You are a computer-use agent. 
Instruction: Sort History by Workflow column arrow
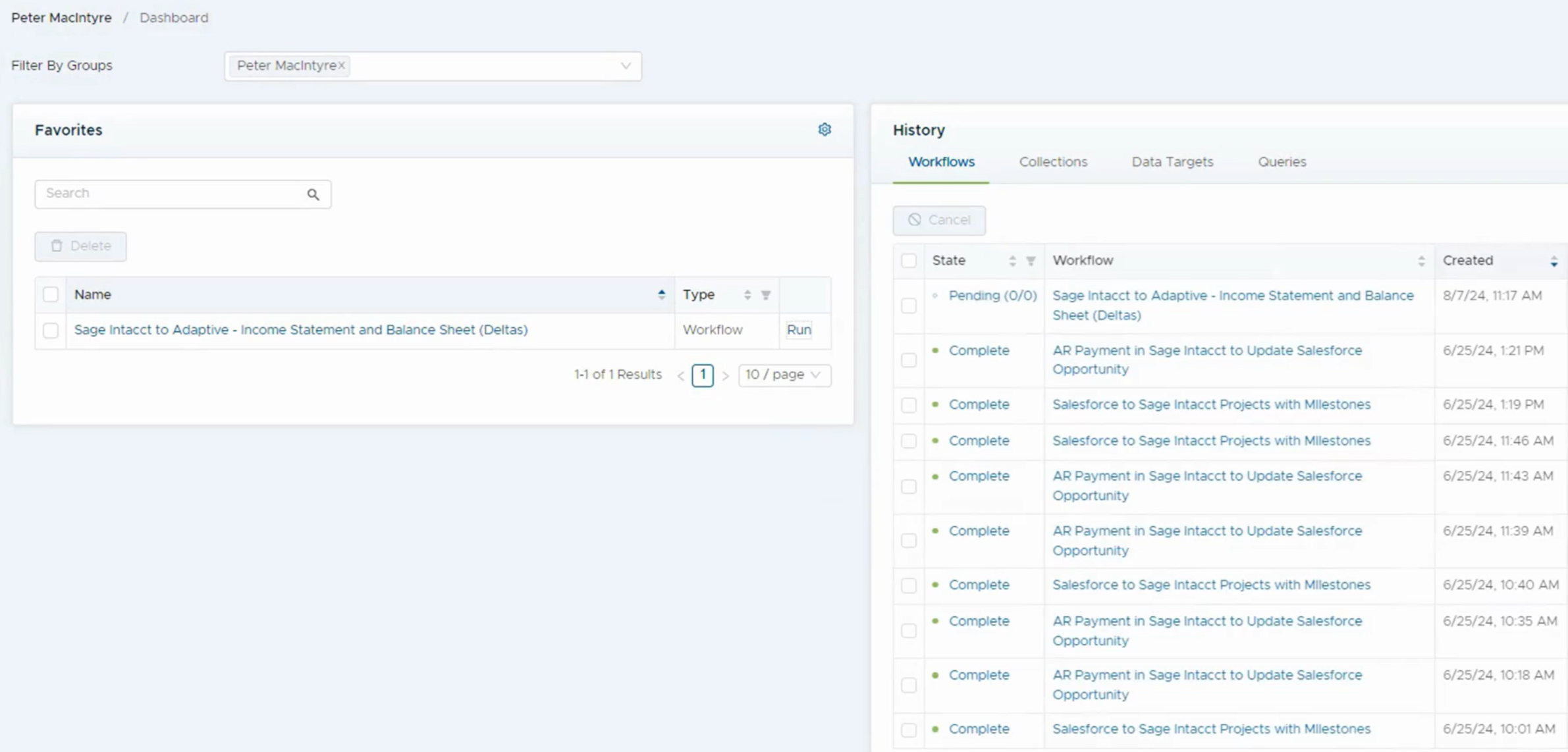point(1420,261)
